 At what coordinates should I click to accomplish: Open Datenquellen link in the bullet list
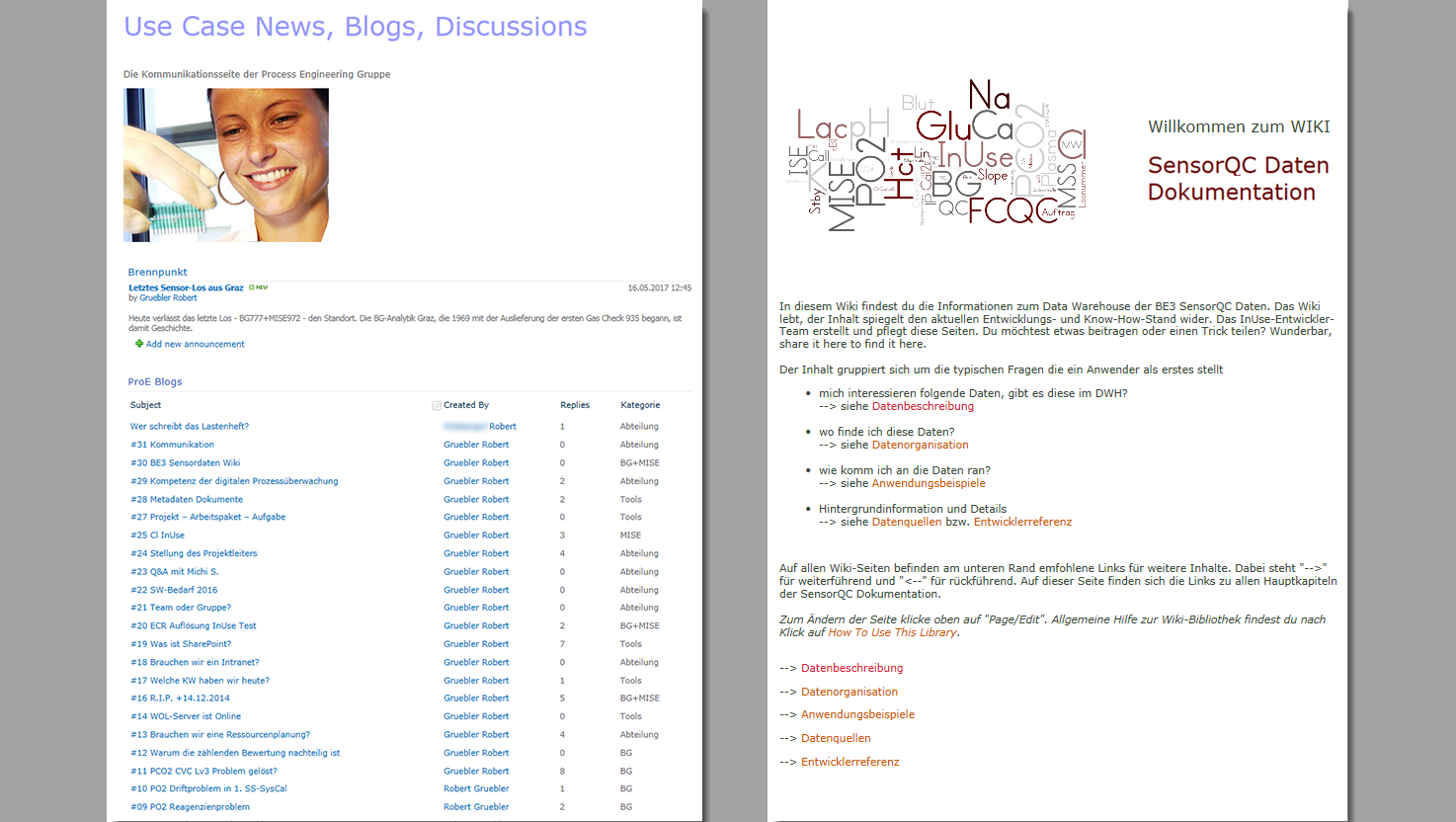tap(907, 522)
